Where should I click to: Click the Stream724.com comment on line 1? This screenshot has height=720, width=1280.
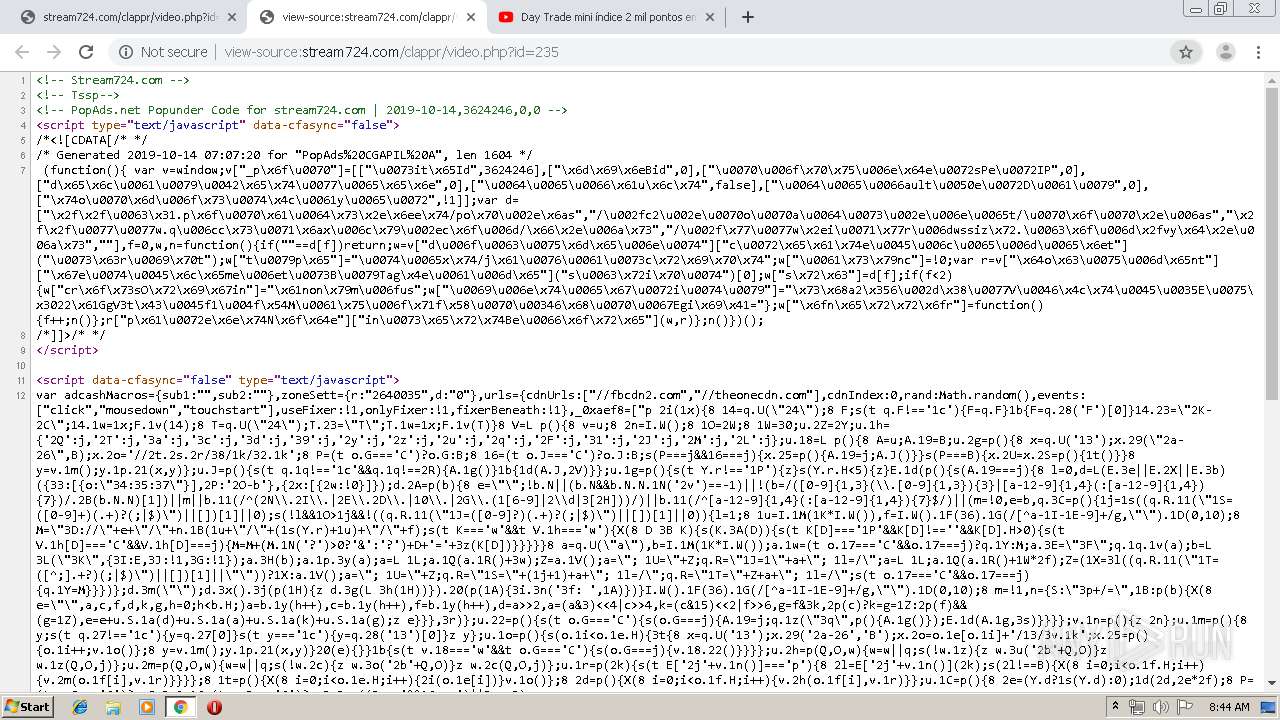113,80
